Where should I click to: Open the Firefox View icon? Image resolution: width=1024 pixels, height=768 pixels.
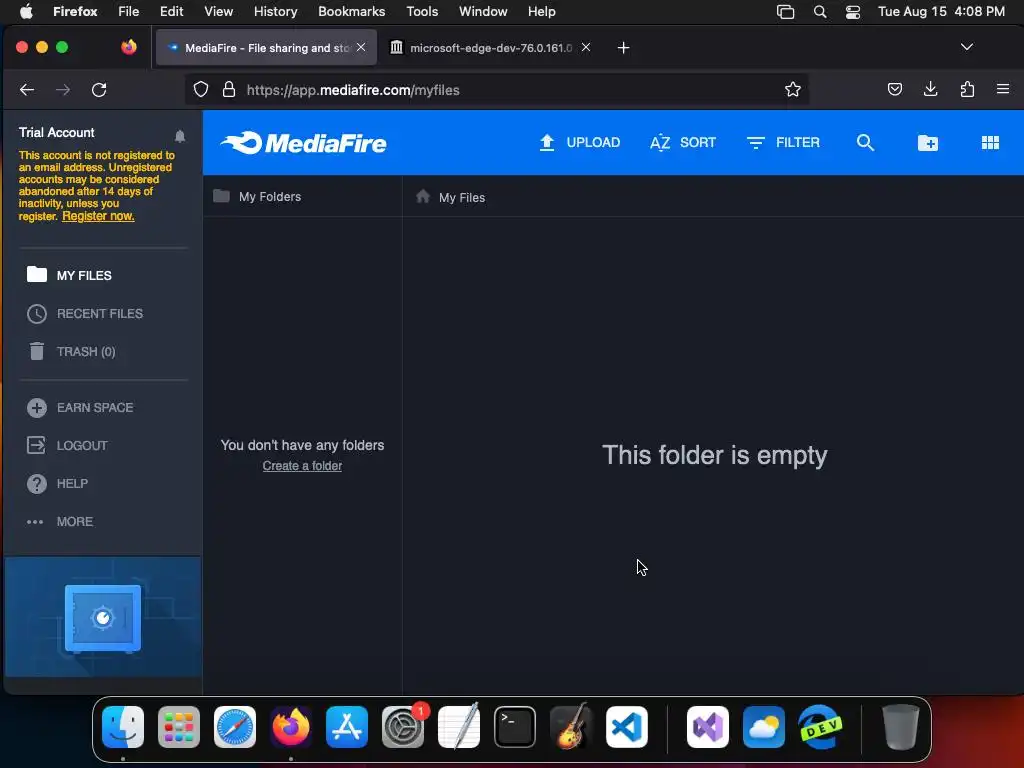[129, 47]
